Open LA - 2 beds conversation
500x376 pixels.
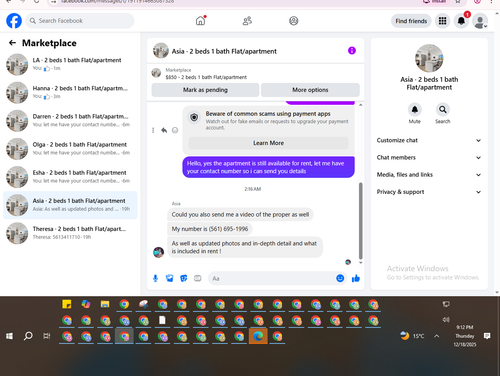[x=70, y=64]
